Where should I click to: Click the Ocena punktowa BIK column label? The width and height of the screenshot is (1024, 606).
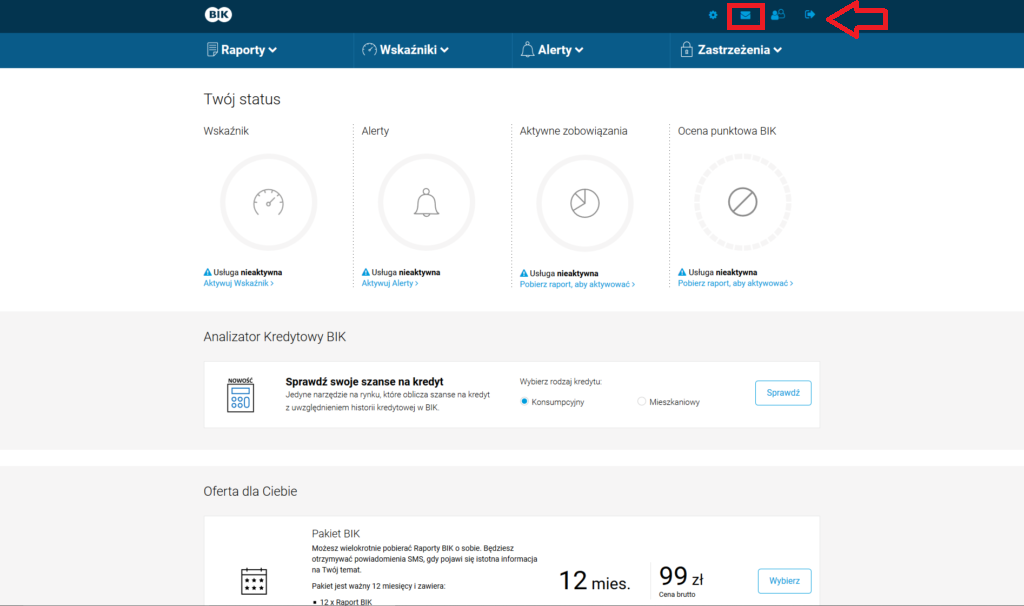point(727,131)
